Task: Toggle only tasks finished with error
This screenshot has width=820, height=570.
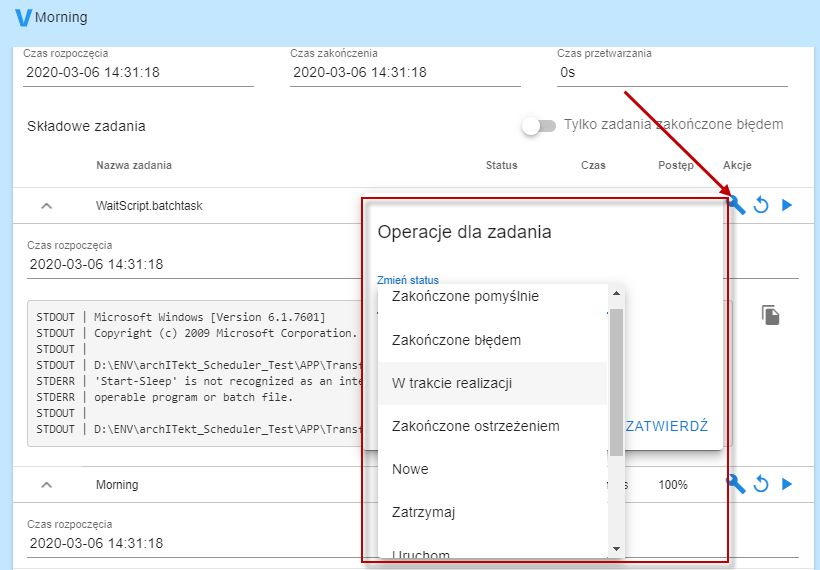Action: point(539,126)
